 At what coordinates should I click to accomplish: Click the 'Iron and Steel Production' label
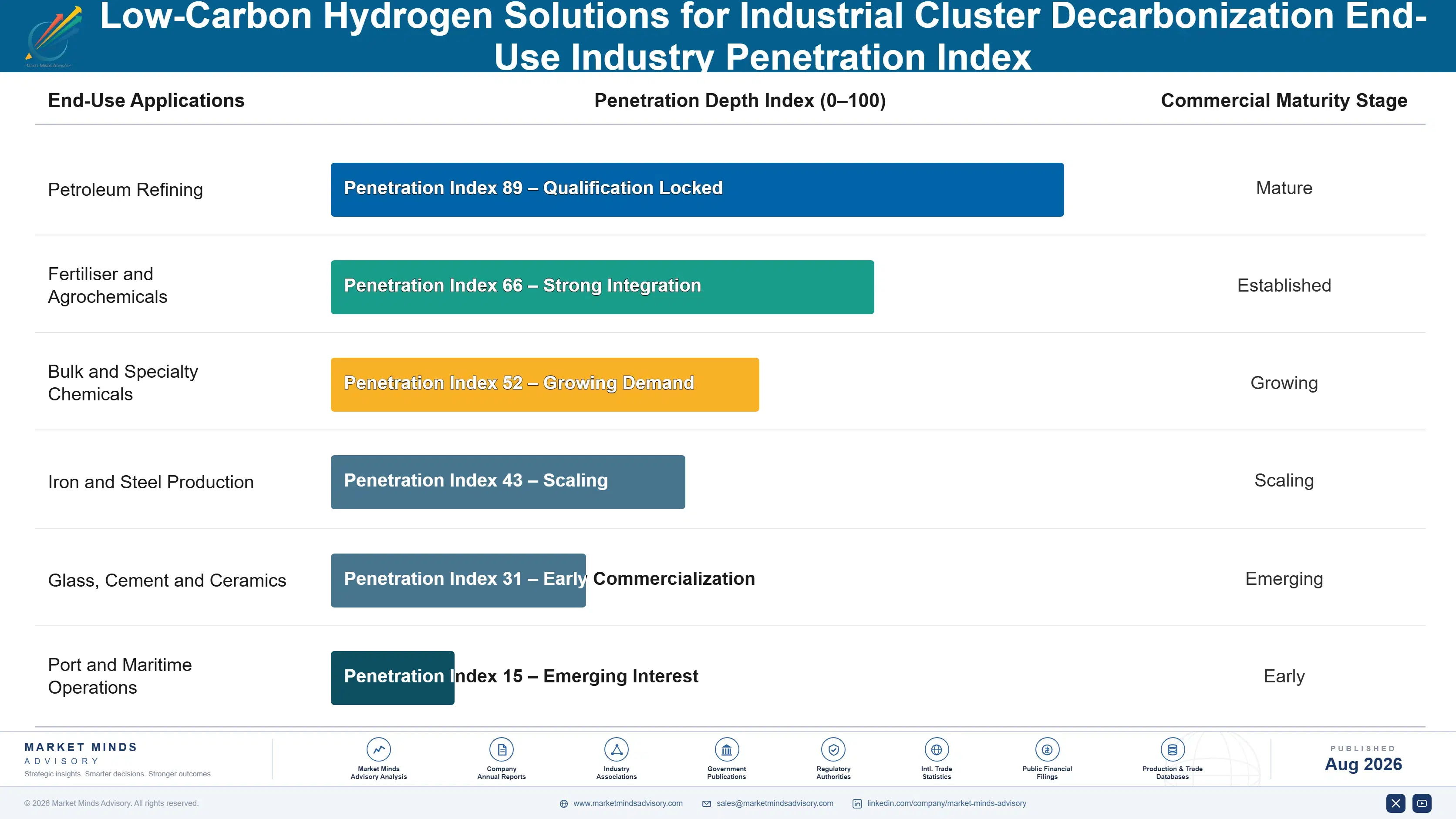[x=150, y=482]
